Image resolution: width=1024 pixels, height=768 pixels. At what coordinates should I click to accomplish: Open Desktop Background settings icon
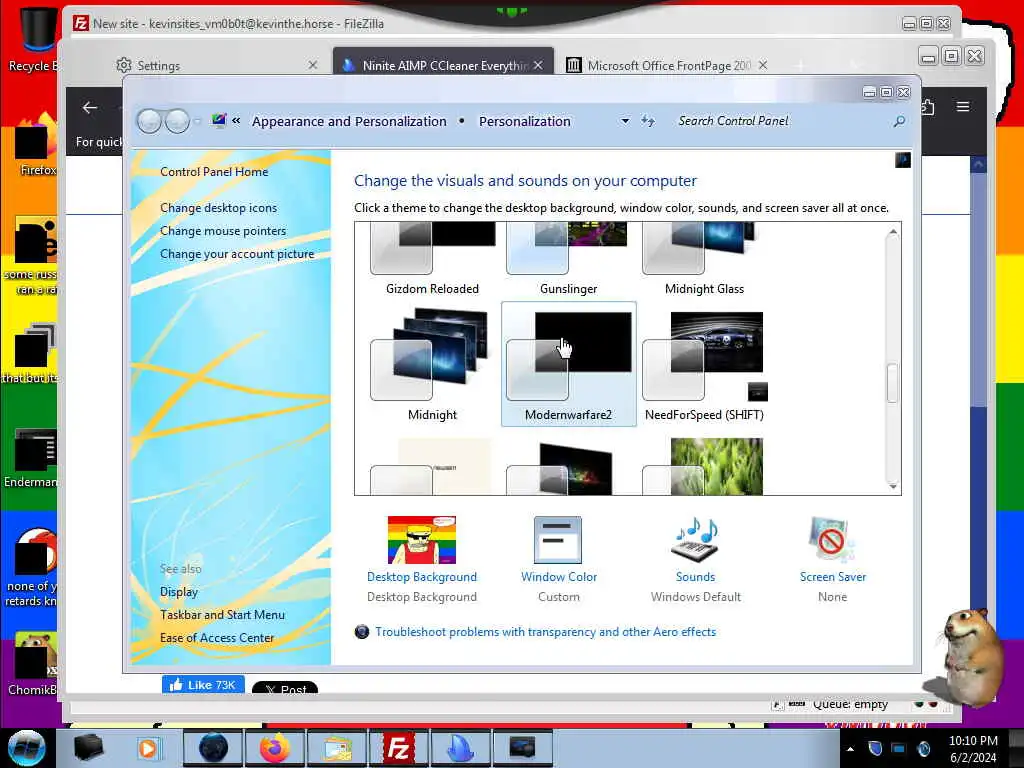click(422, 540)
